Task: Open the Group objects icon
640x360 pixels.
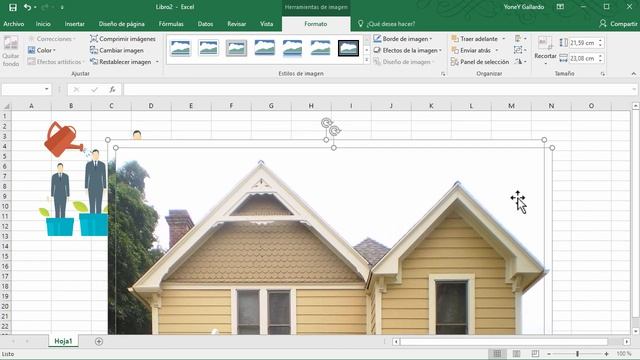Action: tap(520, 50)
